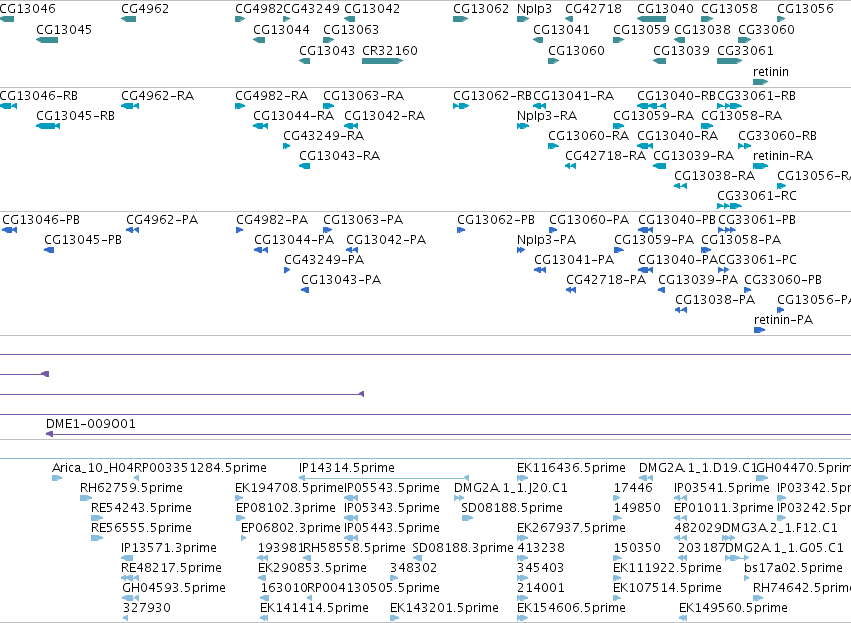Select the CG13045 gene label

tap(64, 29)
